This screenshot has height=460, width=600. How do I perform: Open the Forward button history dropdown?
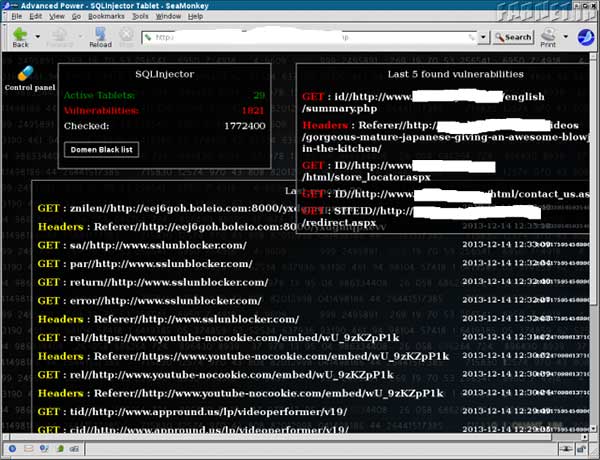pyautogui.click(x=80, y=37)
